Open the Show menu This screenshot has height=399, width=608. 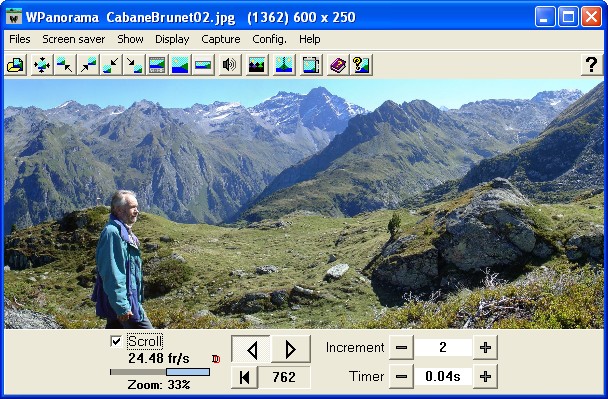coord(130,39)
